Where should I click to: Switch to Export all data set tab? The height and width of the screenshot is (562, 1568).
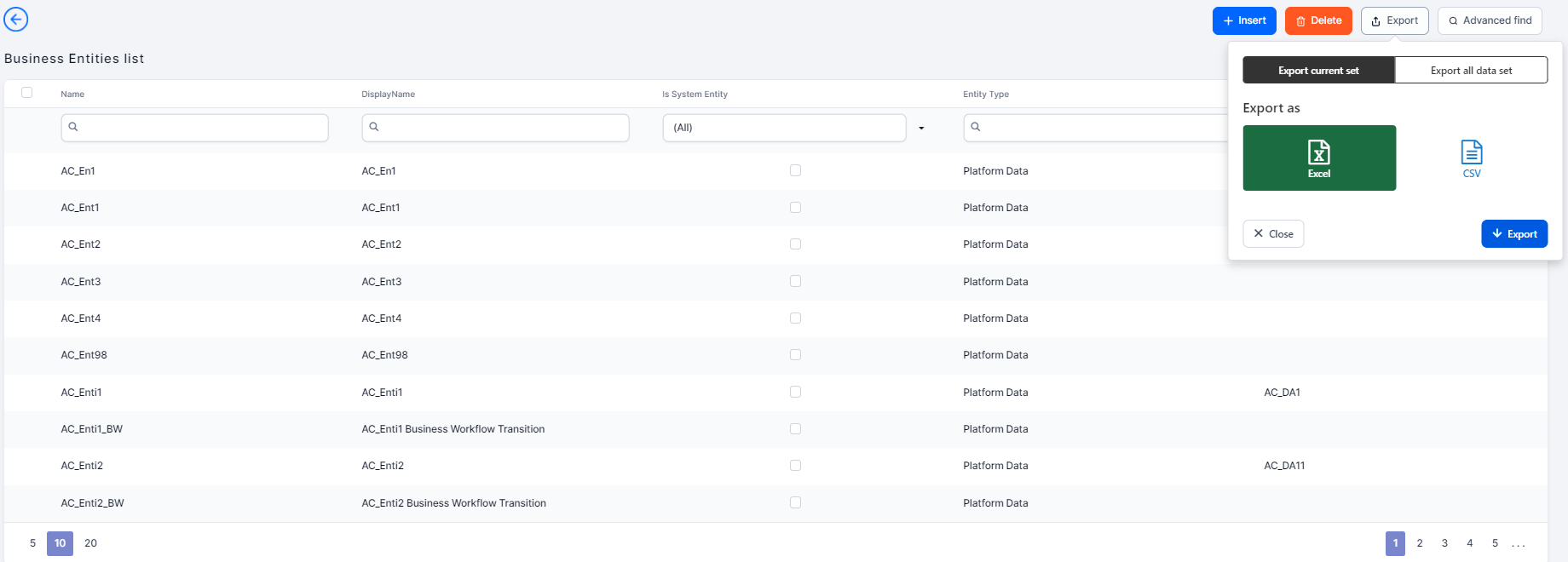[1471, 71]
